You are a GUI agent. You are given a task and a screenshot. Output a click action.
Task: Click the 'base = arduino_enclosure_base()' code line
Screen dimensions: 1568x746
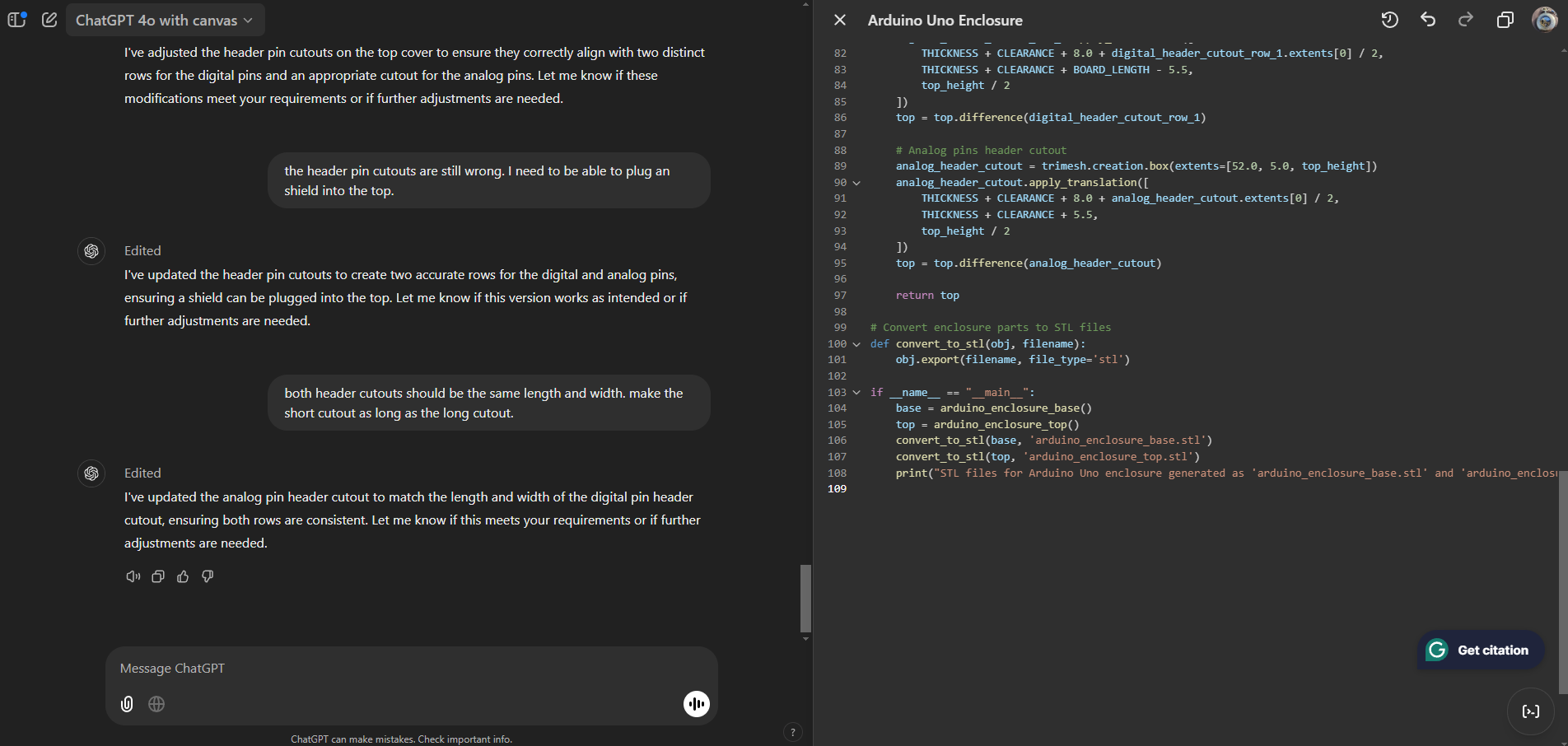994,408
